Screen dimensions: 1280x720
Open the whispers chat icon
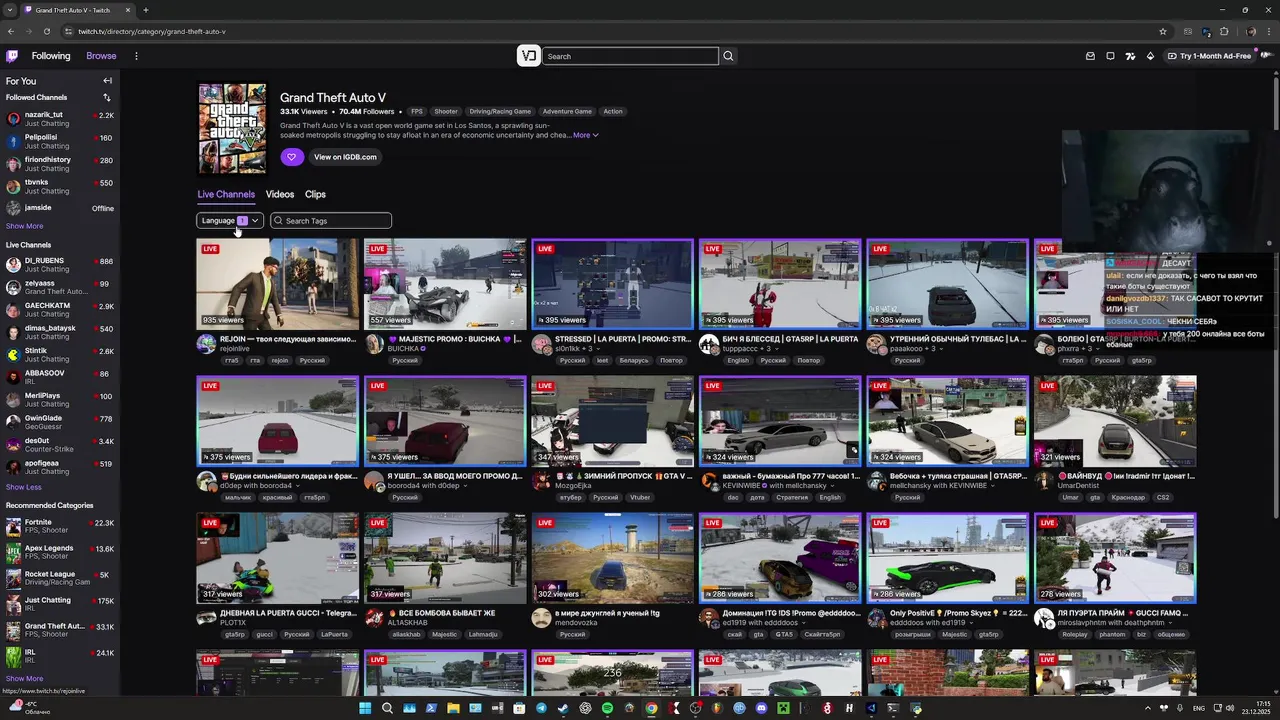[1110, 56]
